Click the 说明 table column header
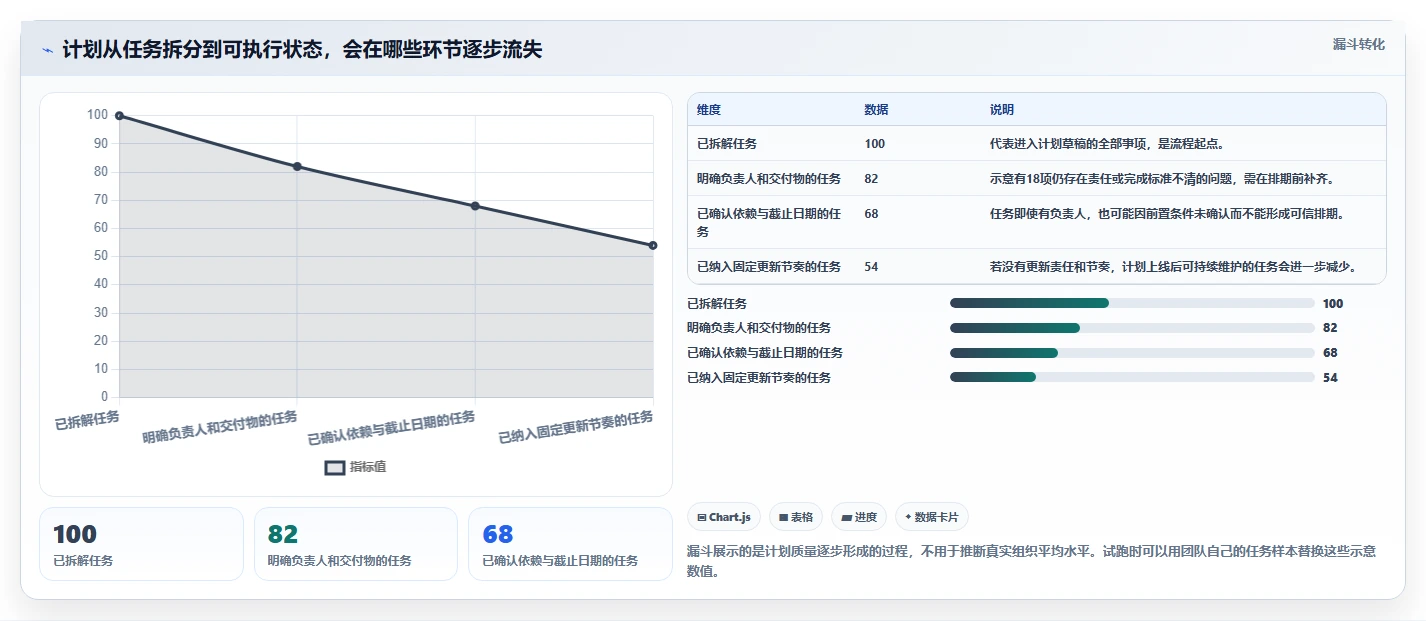Screen dimensions: 1426x621 click(1002, 109)
